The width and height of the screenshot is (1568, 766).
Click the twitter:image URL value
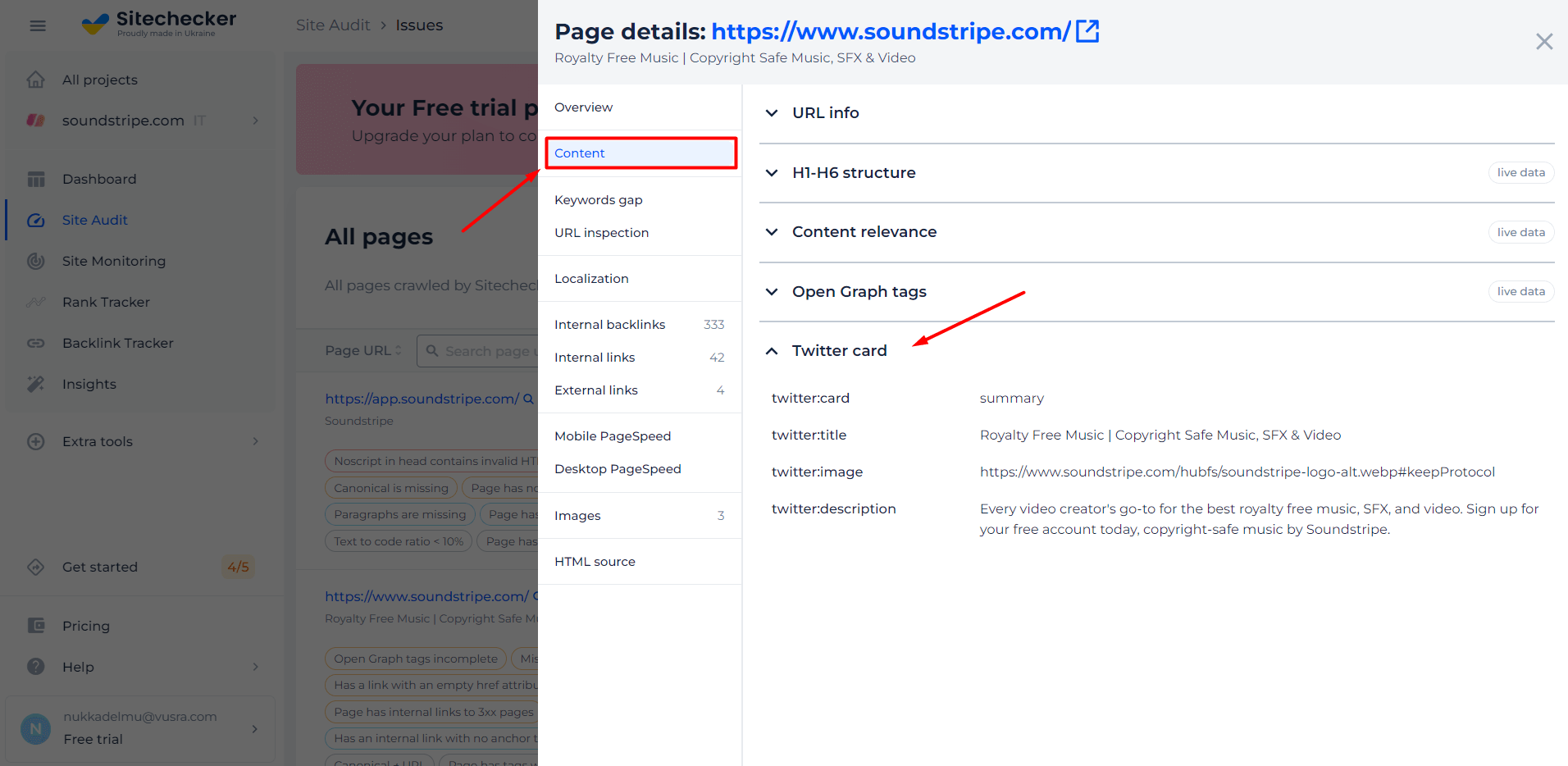(x=1238, y=472)
